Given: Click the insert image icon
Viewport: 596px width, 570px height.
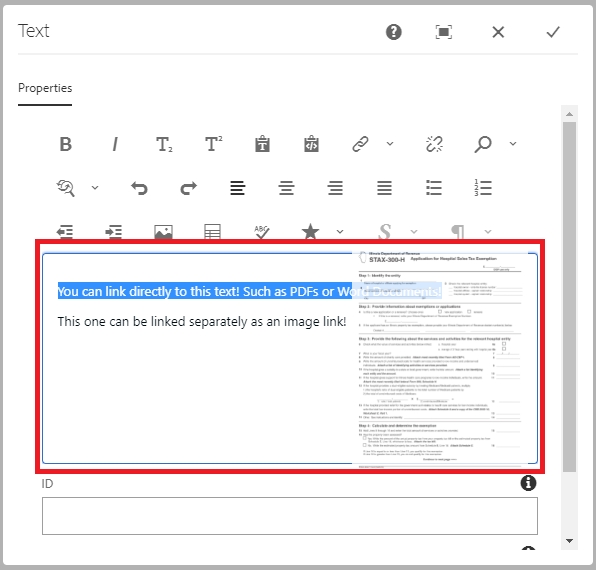Looking at the screenshot, I should tap(163, 232).
